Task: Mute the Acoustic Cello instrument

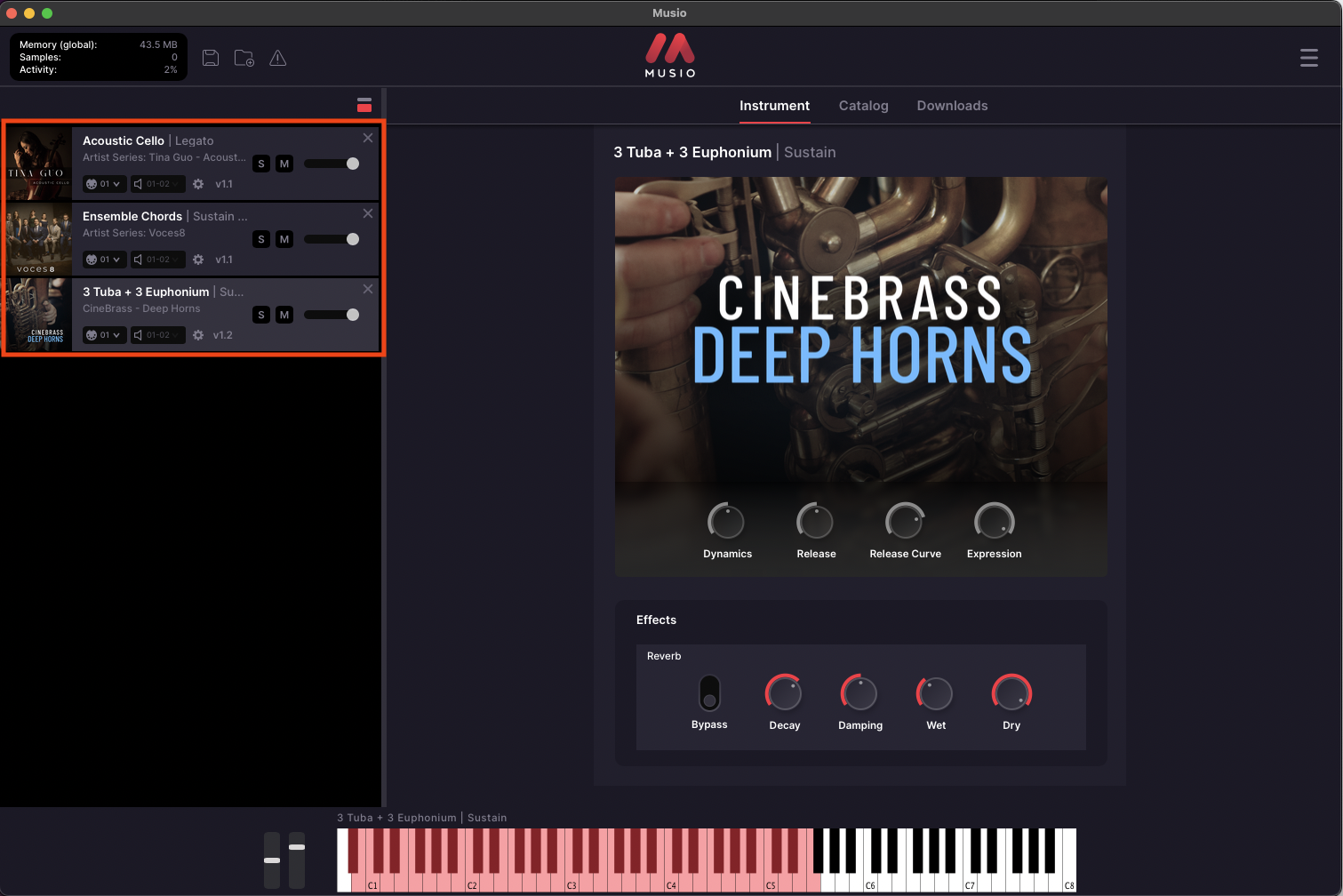Action: click(x=284, y=164)
